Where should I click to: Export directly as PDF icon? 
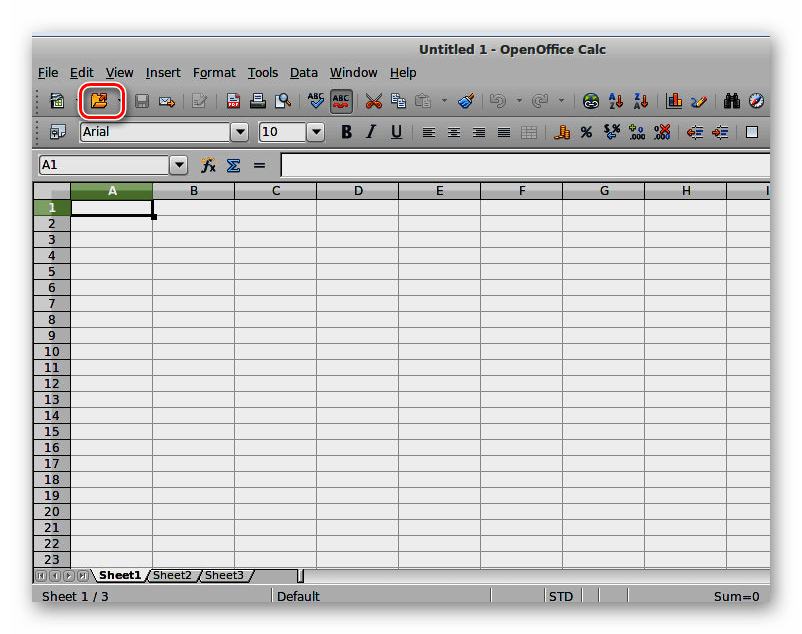coord(233,101)
